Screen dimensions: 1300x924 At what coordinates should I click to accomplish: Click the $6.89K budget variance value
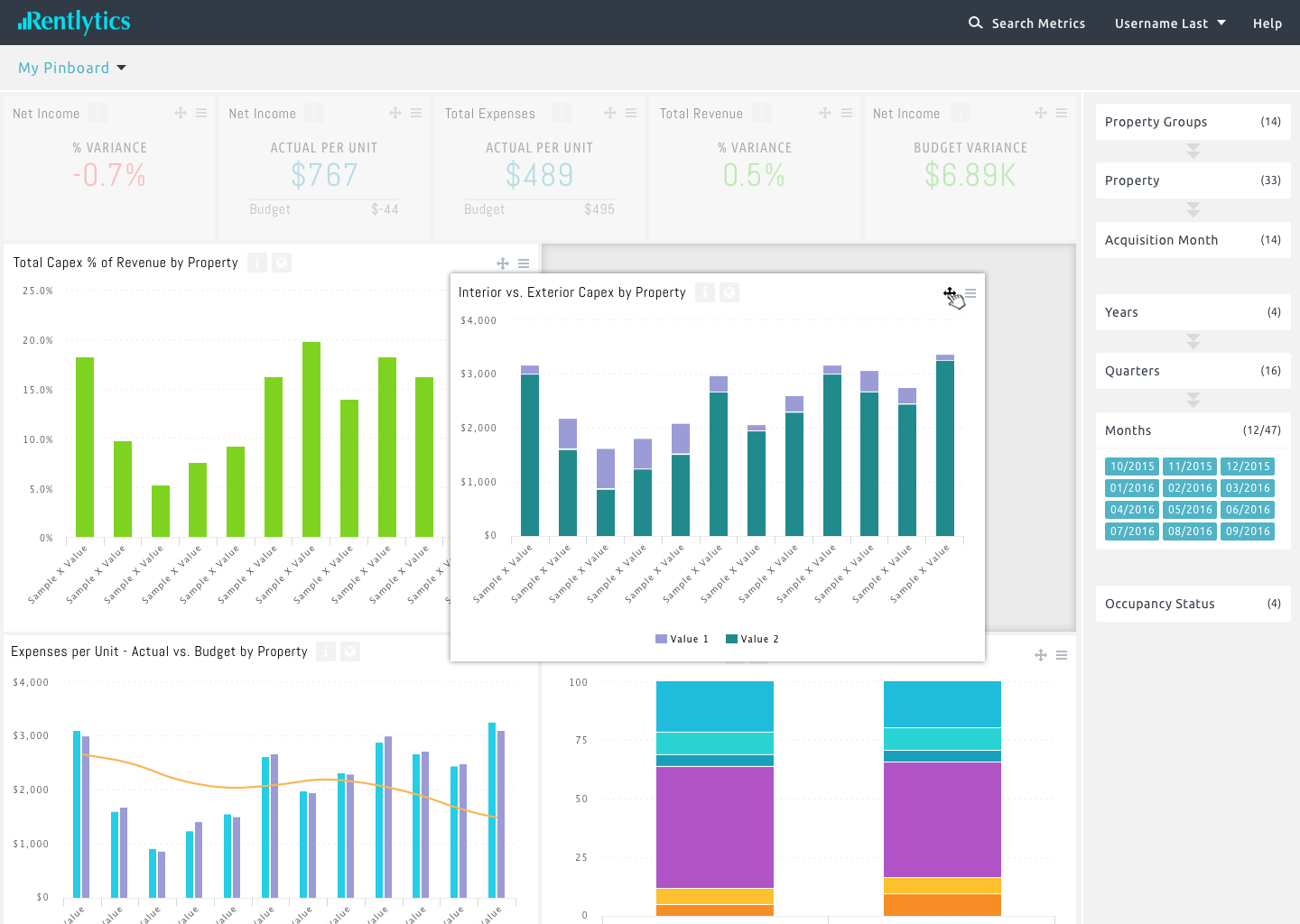tap(970, 175)
